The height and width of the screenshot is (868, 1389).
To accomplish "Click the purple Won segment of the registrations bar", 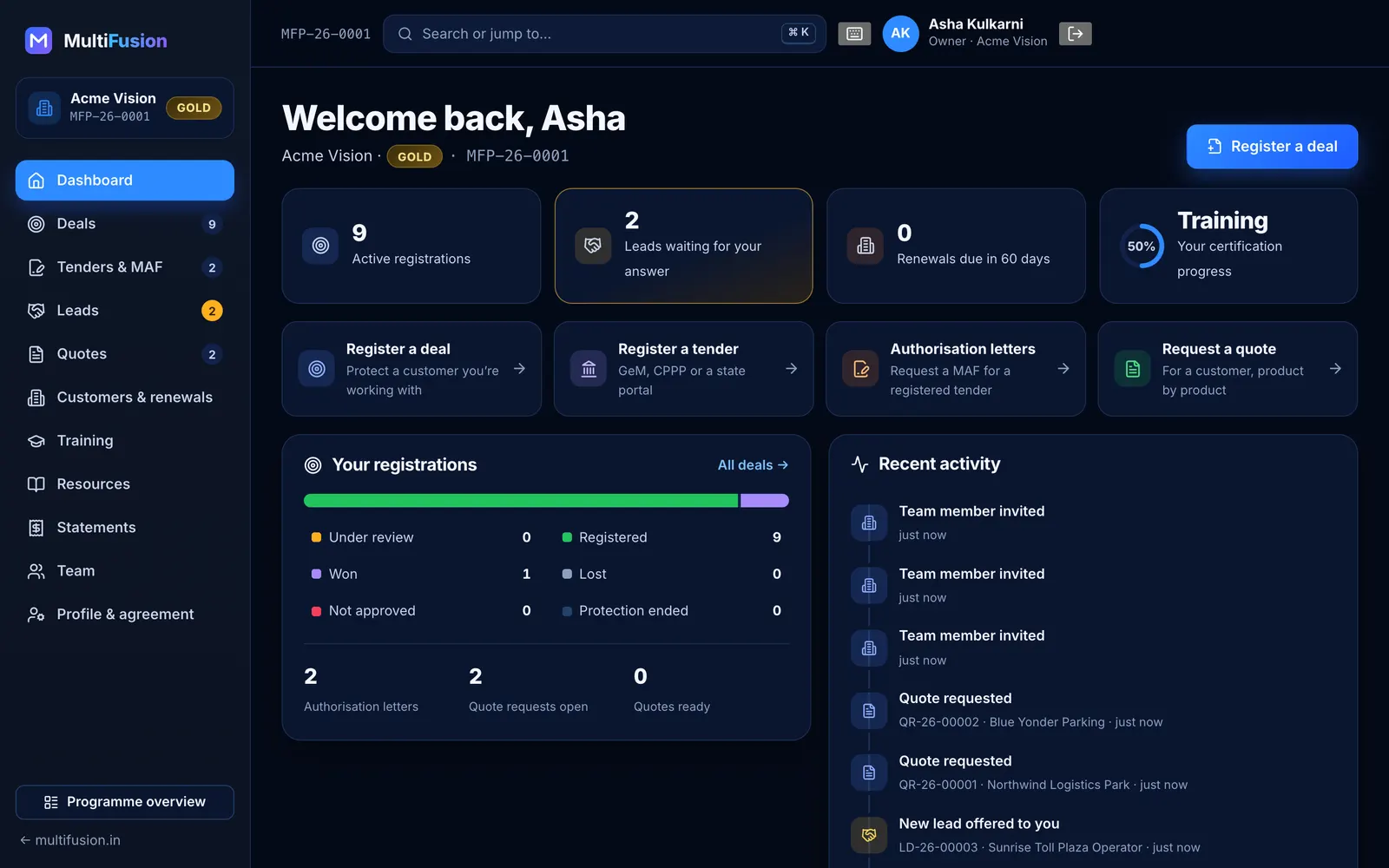I will pos(765,500).
